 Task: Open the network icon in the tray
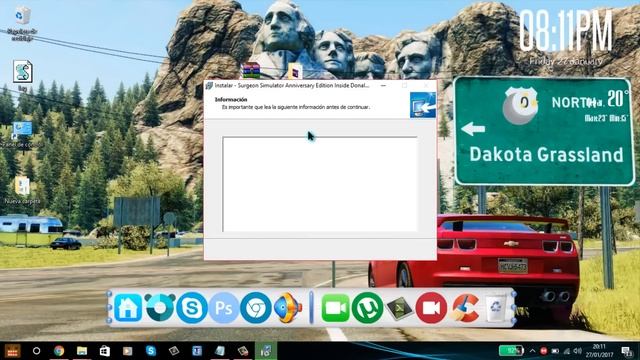566,351
